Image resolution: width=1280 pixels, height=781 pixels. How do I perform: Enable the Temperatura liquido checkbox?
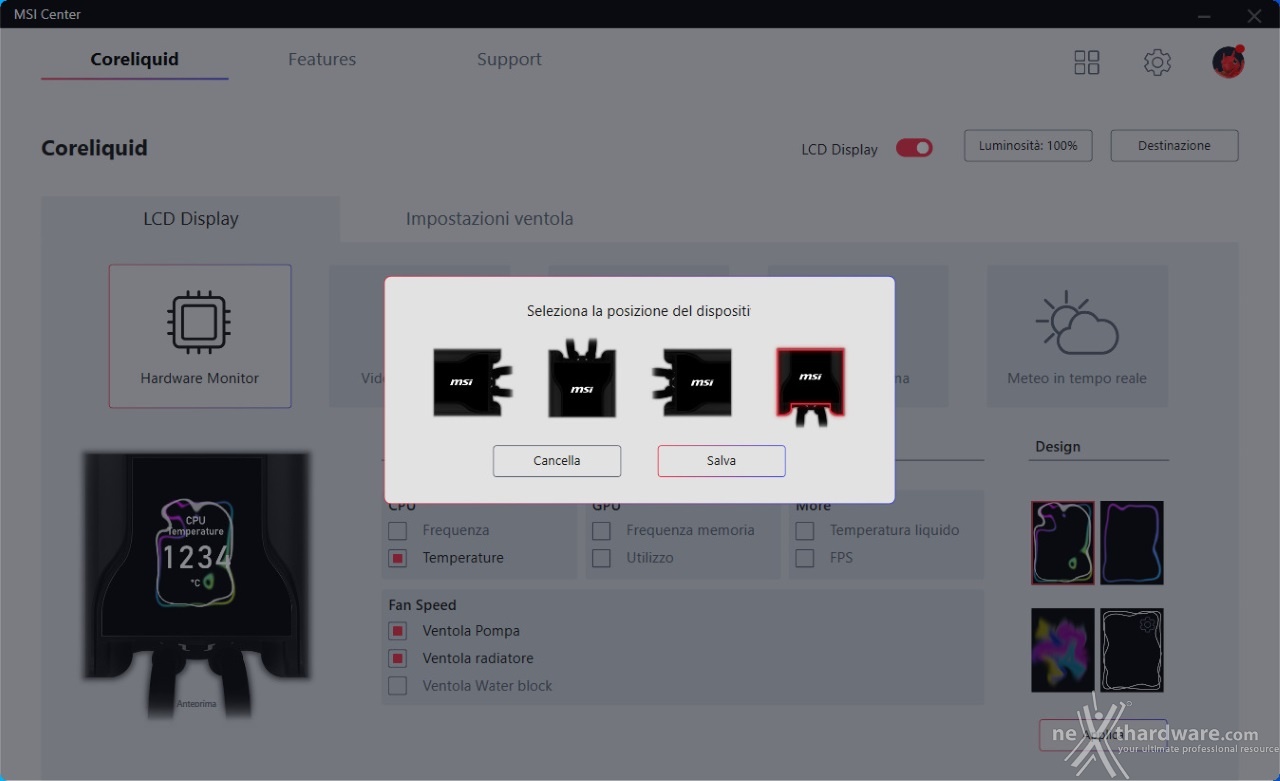[805, 530]
